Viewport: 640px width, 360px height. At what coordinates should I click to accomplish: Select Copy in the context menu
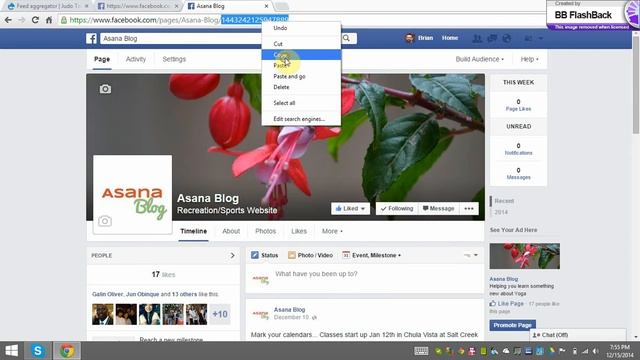[301, 55]
